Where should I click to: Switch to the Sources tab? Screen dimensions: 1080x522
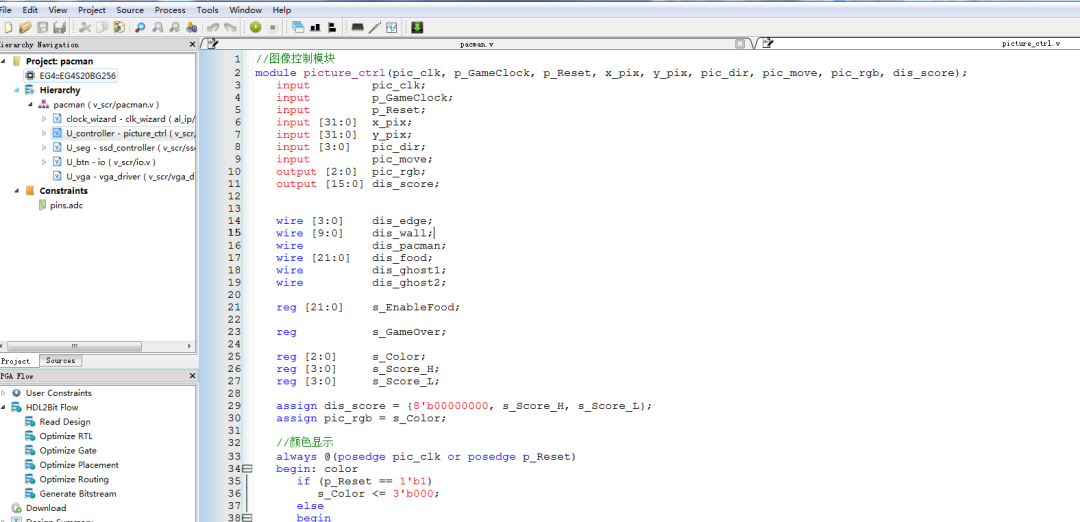pos(60,361)
